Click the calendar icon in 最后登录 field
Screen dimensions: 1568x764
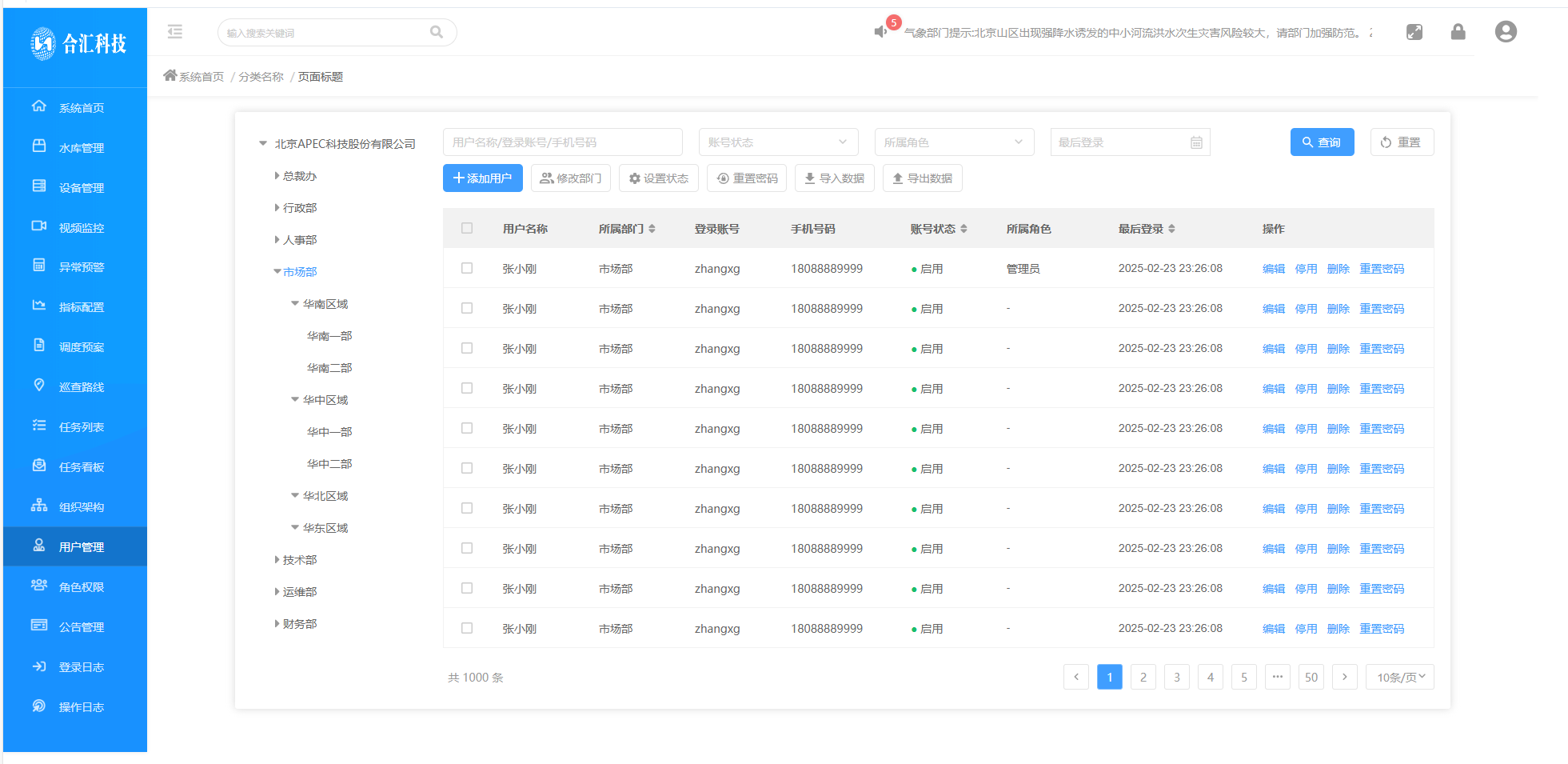(1196, 142)
